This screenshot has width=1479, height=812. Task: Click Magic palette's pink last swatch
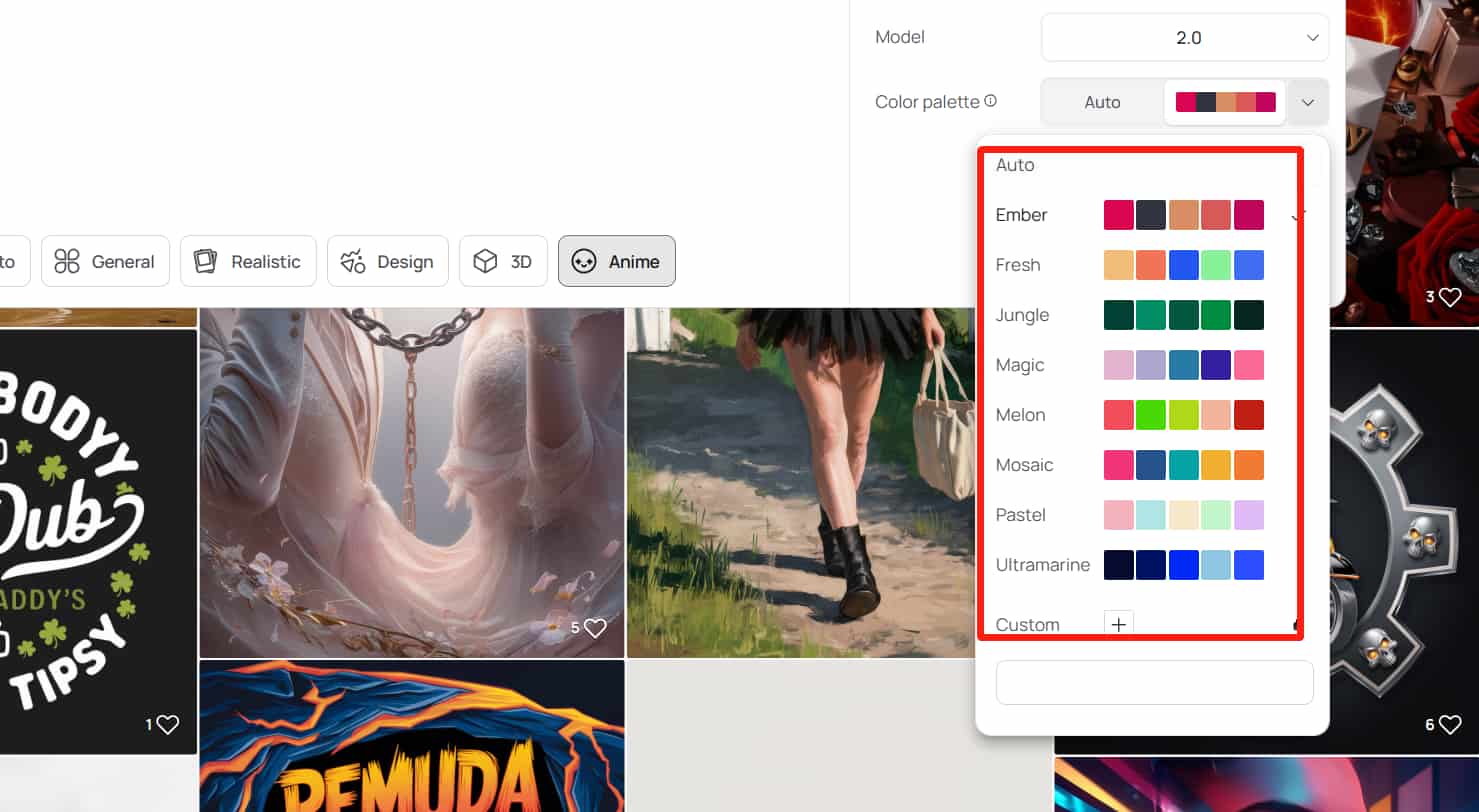1249,365
